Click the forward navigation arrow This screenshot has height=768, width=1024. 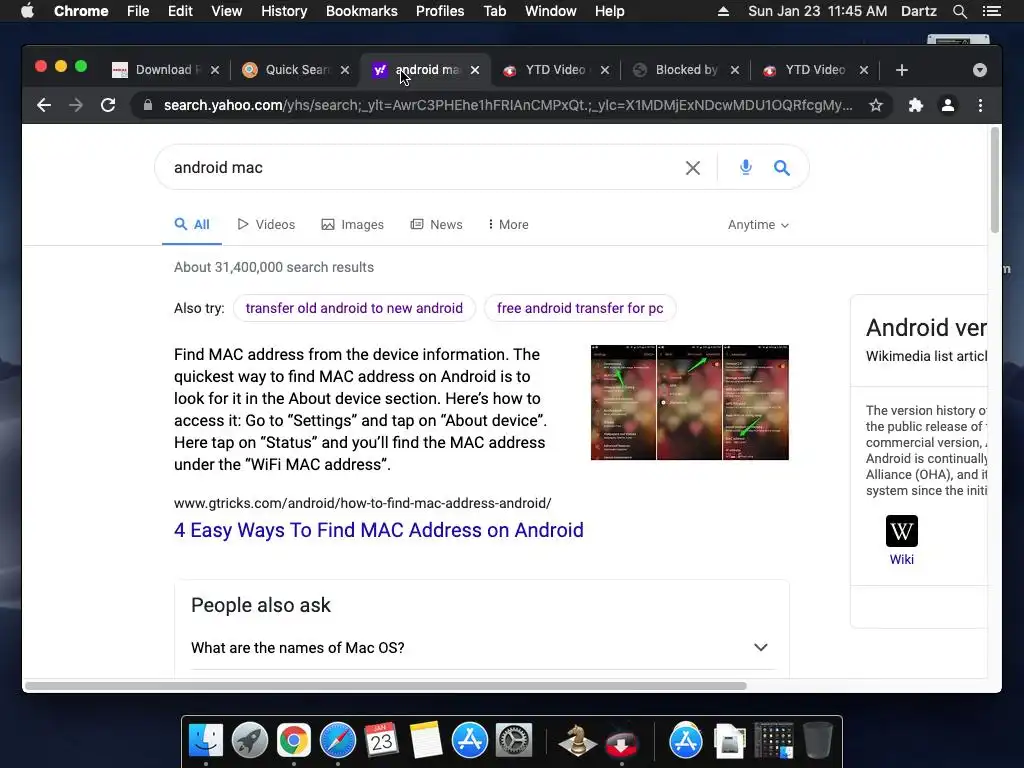(76, 105)
